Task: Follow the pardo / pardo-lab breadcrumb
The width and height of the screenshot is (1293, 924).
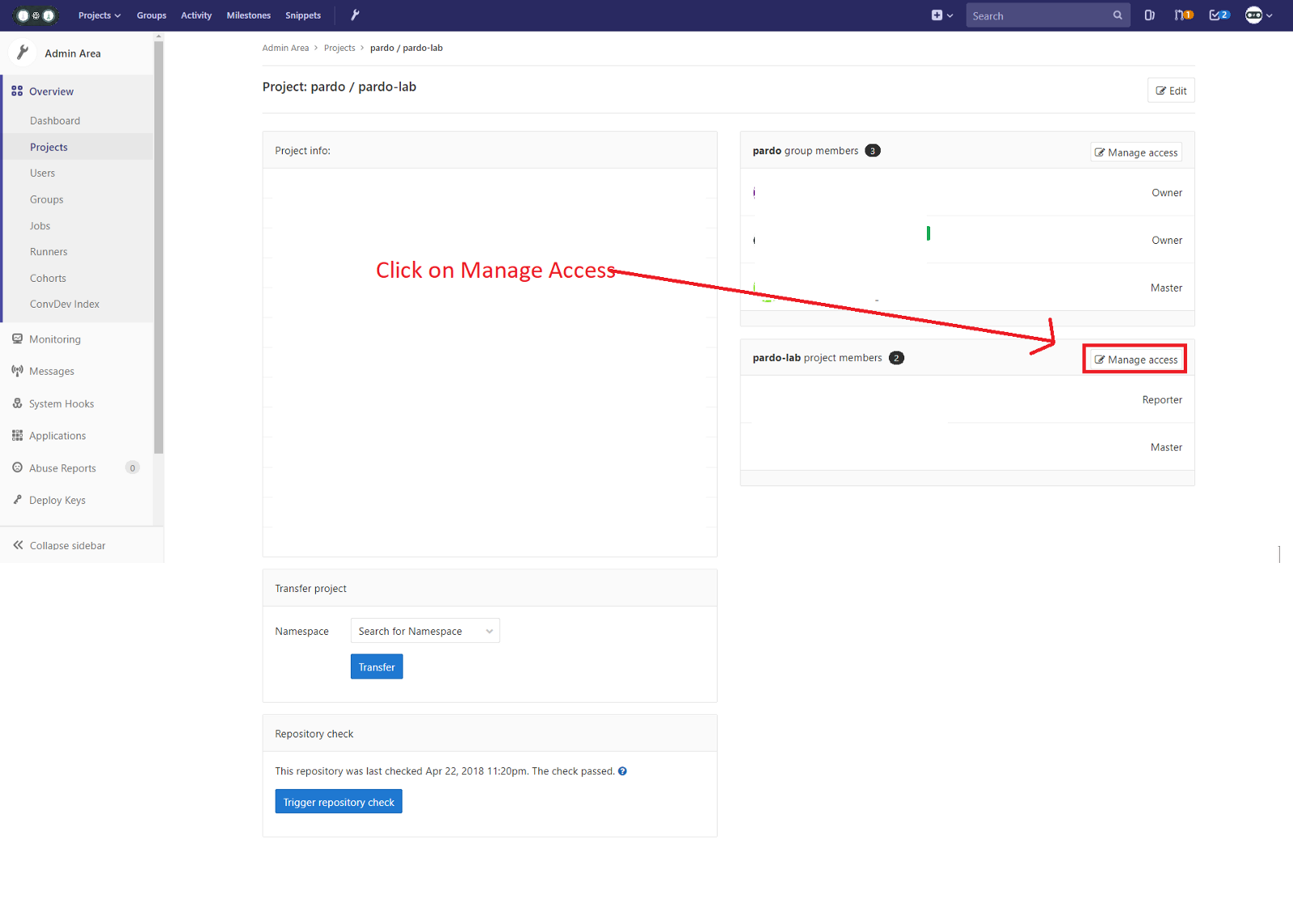Action: [x=406, y=48]
